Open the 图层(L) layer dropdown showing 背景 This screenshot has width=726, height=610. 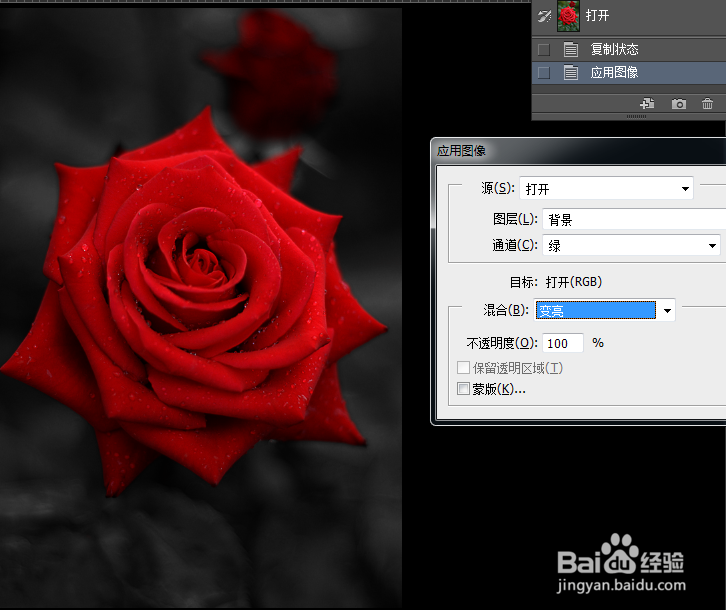click(x=634, y=219)
